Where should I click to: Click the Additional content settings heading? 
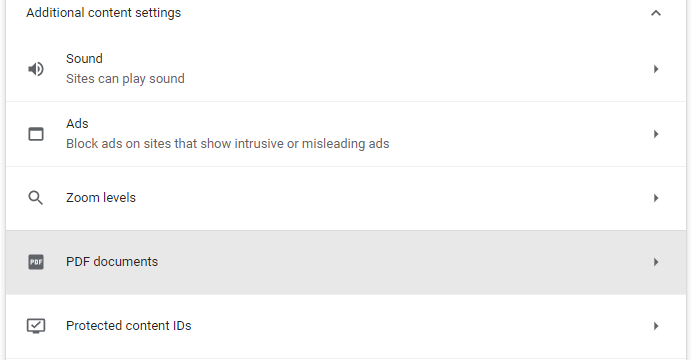[104, 13]
